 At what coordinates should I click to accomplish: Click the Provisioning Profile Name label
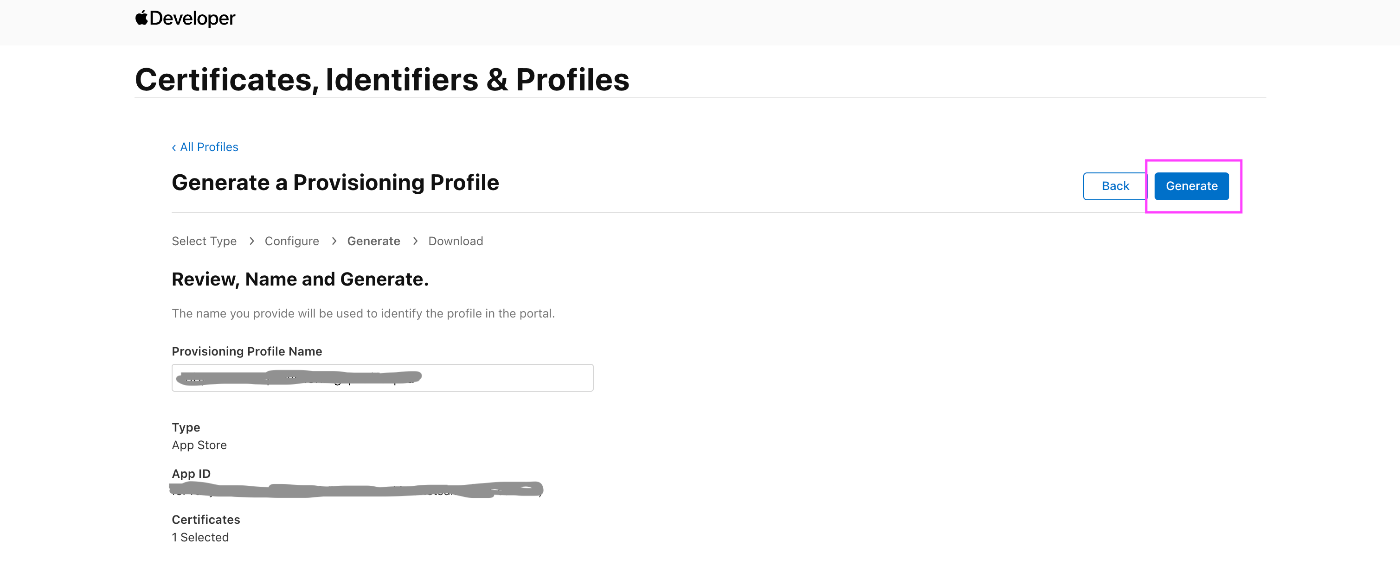[x=247, y=351]
